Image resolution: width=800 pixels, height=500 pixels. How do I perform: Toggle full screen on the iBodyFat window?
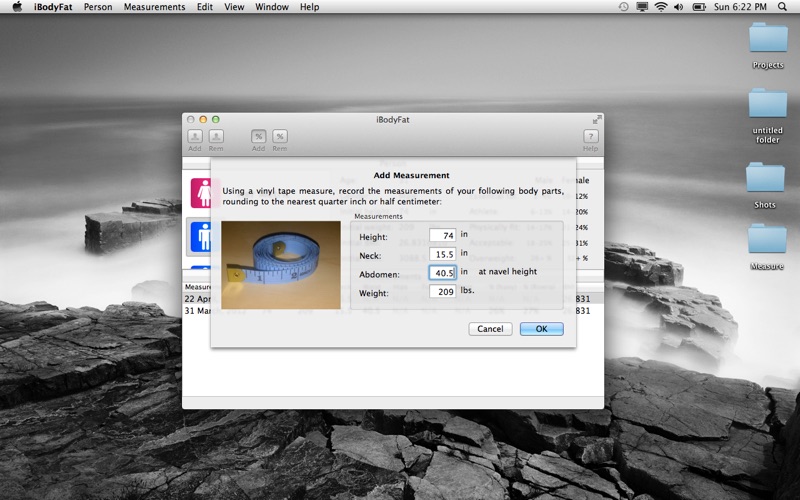[597, 119]
